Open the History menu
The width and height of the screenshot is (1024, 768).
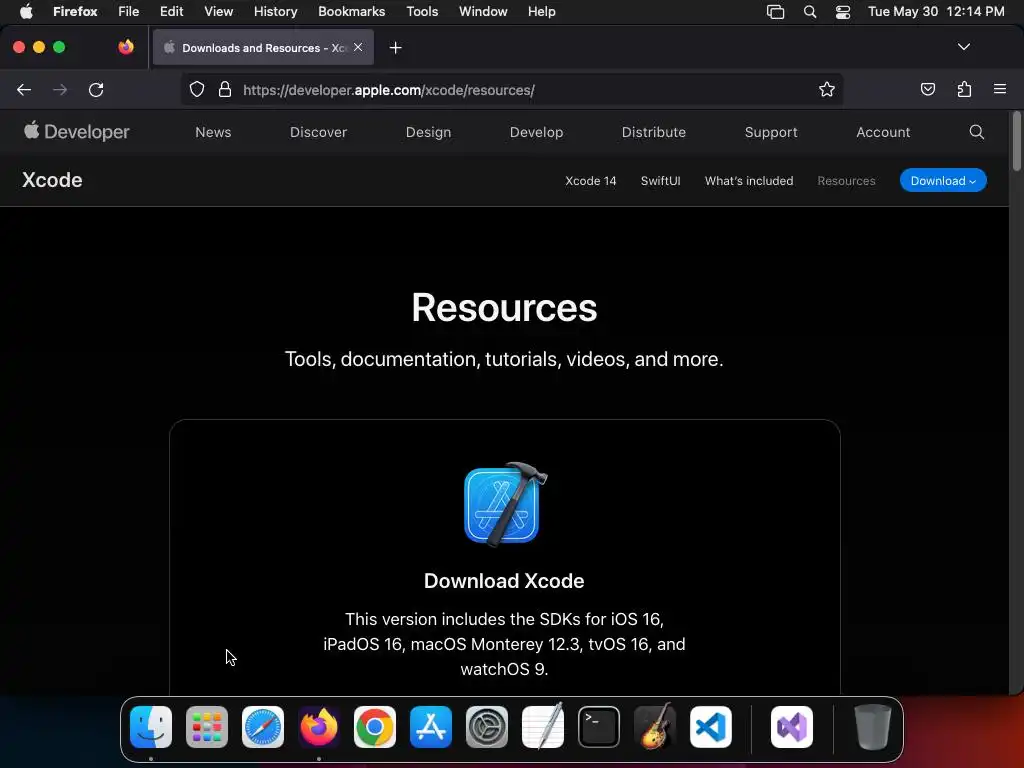[x=276, y=11]
